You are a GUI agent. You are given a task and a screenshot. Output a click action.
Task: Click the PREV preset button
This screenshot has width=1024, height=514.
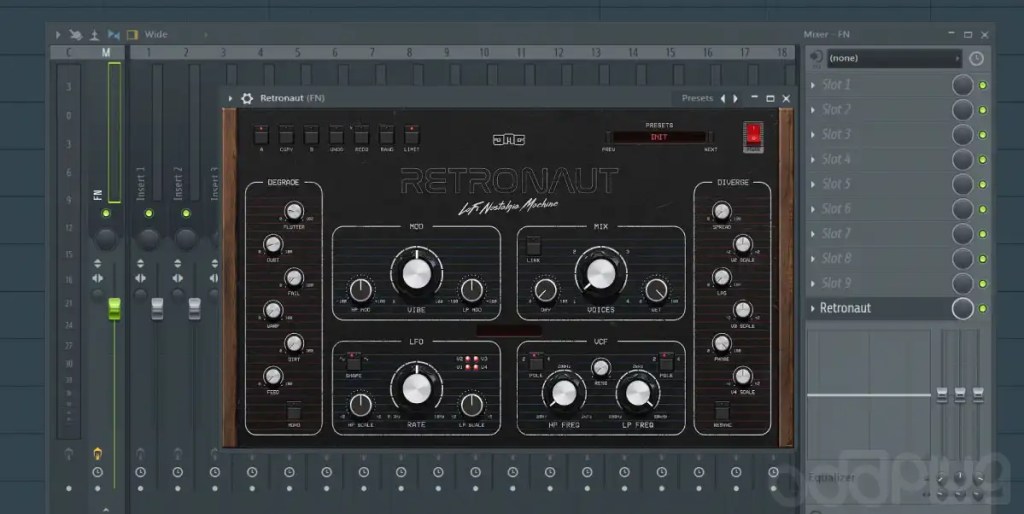coord(608,137)
